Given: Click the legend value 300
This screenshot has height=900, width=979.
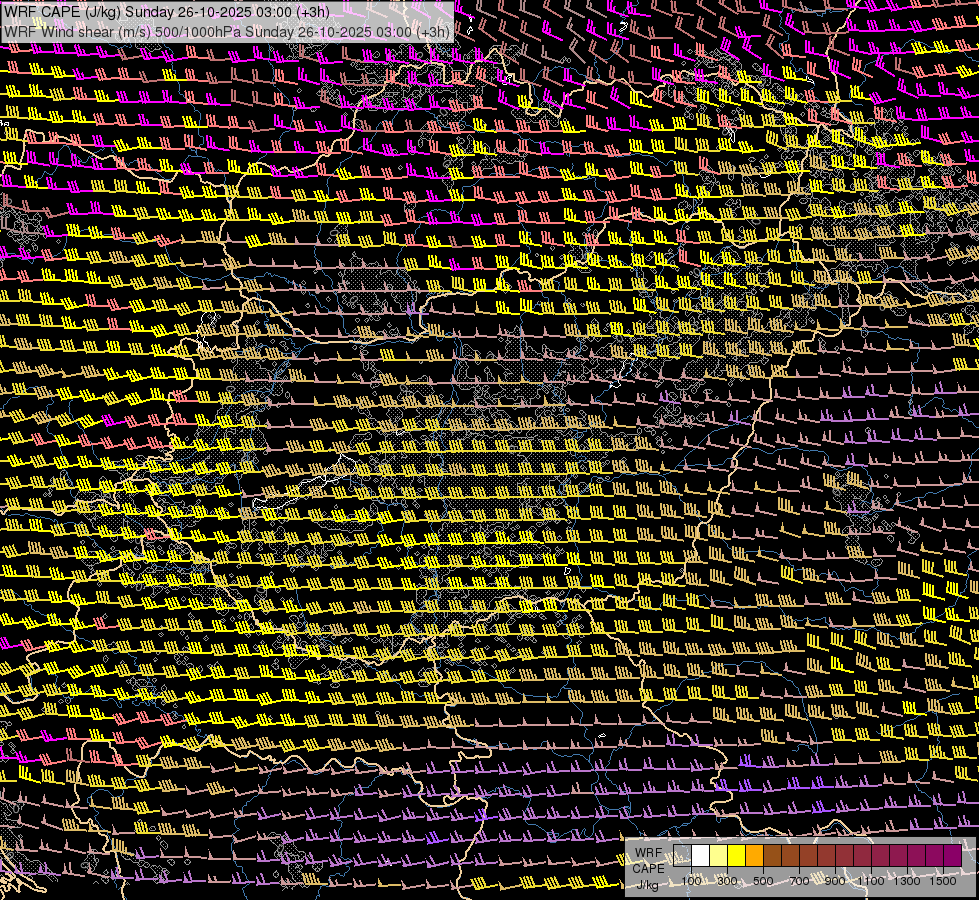Looking at the screenshot, I should click(x=727, y=881).
